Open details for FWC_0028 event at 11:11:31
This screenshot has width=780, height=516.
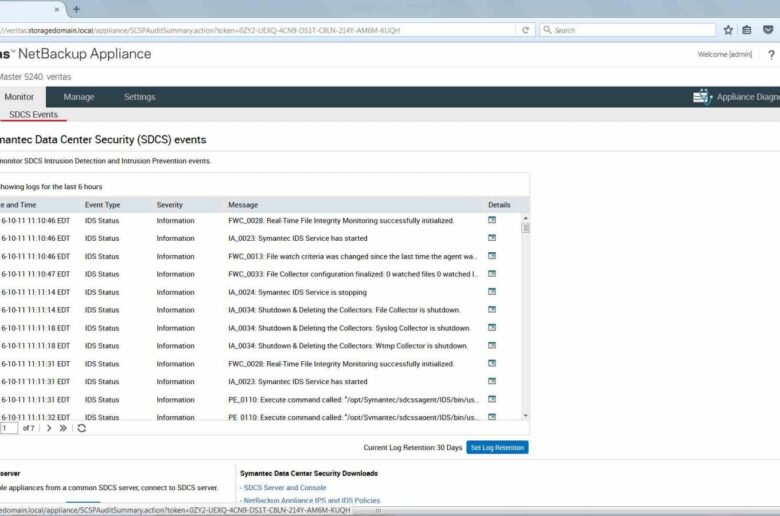[x=491, y=363]
